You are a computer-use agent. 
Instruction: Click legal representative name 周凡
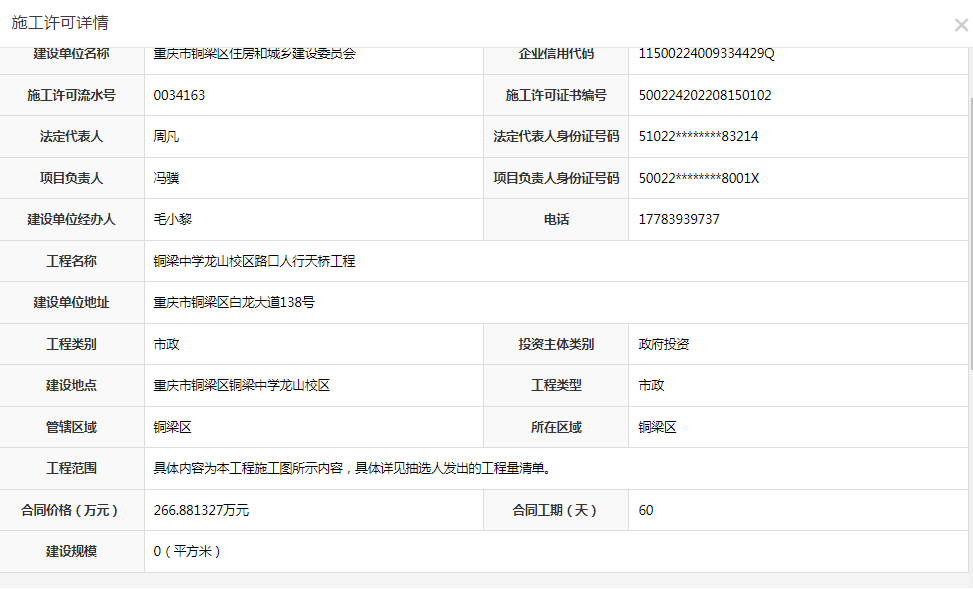(166, 137)
